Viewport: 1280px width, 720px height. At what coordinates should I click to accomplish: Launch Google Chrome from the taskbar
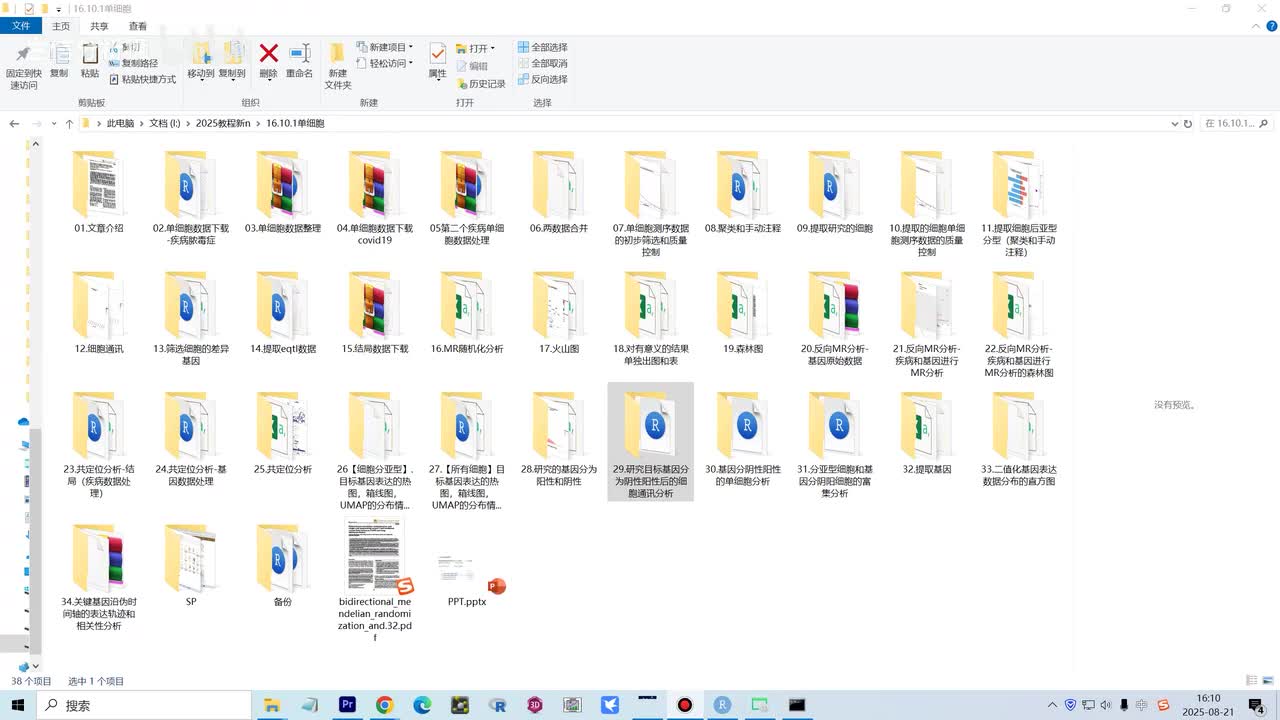pos(385,705)
